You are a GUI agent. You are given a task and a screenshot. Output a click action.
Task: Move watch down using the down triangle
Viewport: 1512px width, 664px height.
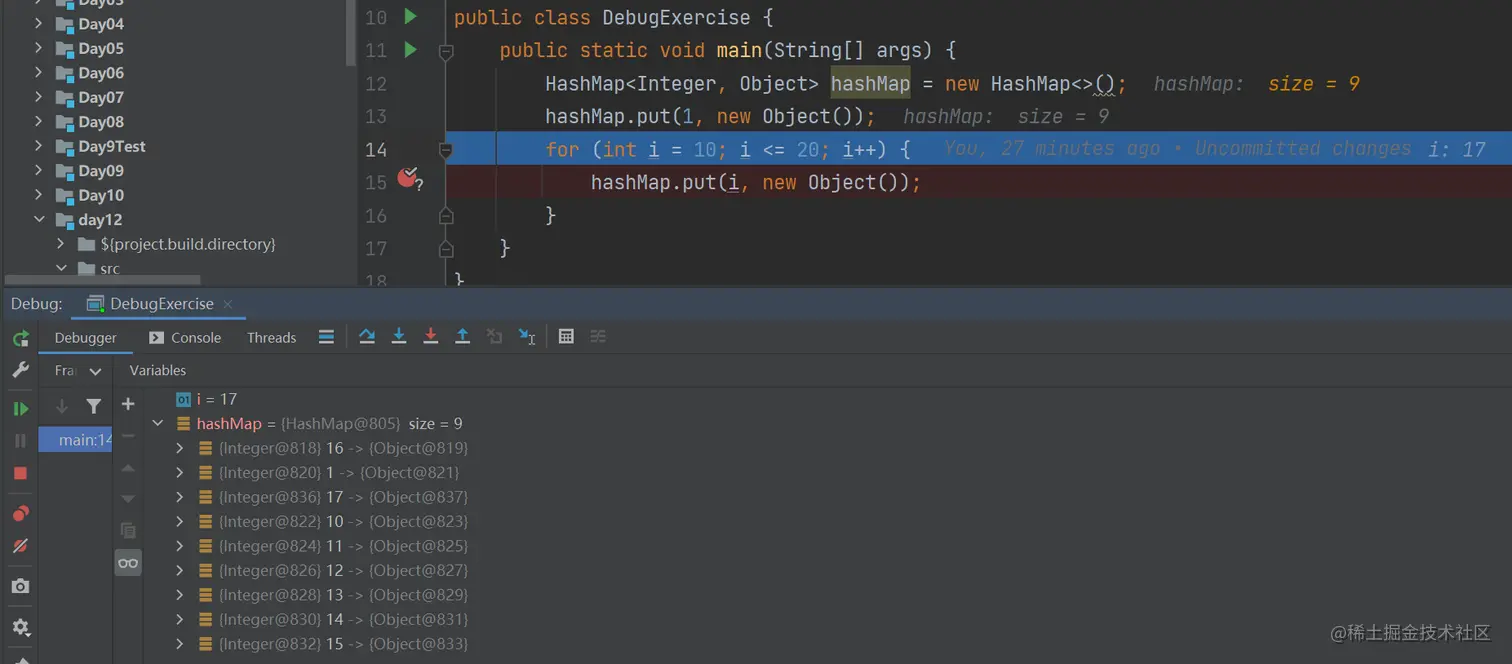click(x=128, y=499)
